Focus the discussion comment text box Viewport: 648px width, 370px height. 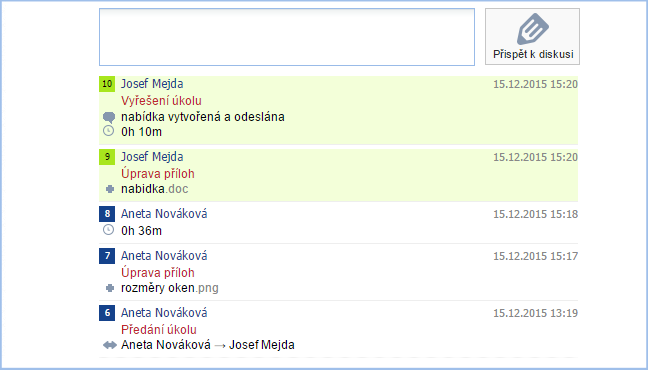click(287, 37)
